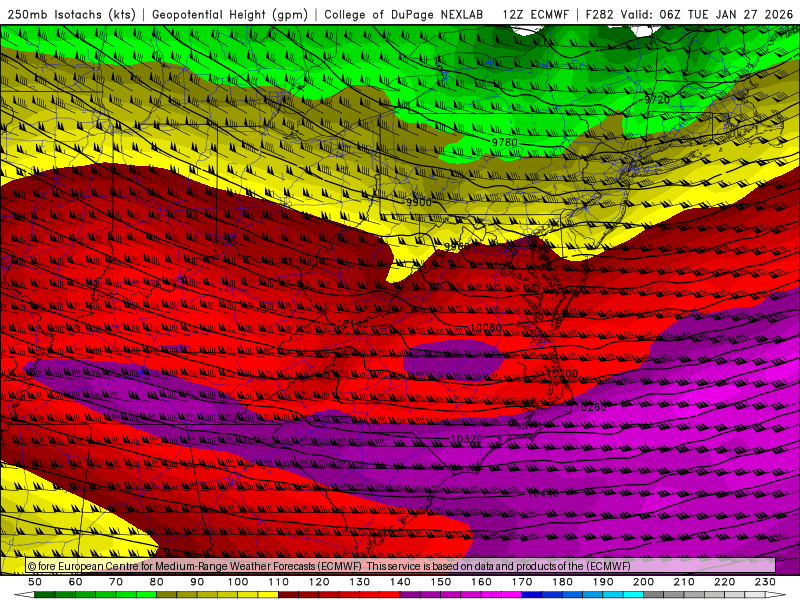Click the 60 knot legend label
The height and width of the screenshot is (600, 800).
[76, 582]
